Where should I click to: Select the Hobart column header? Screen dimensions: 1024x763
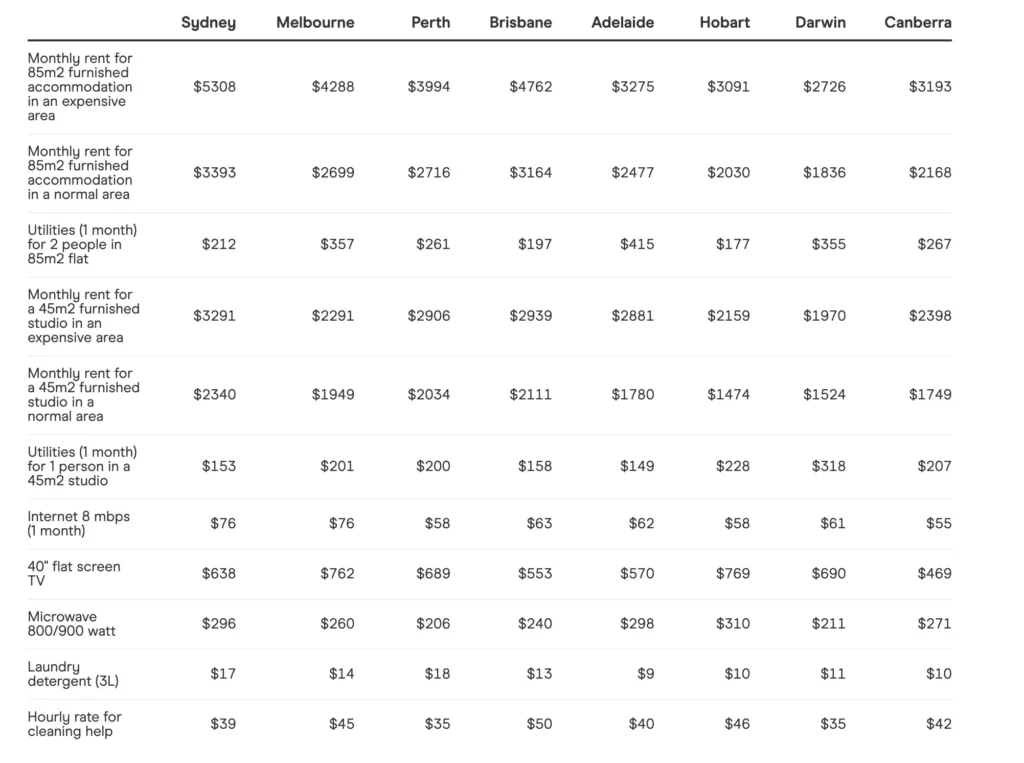tap(725, 22)
